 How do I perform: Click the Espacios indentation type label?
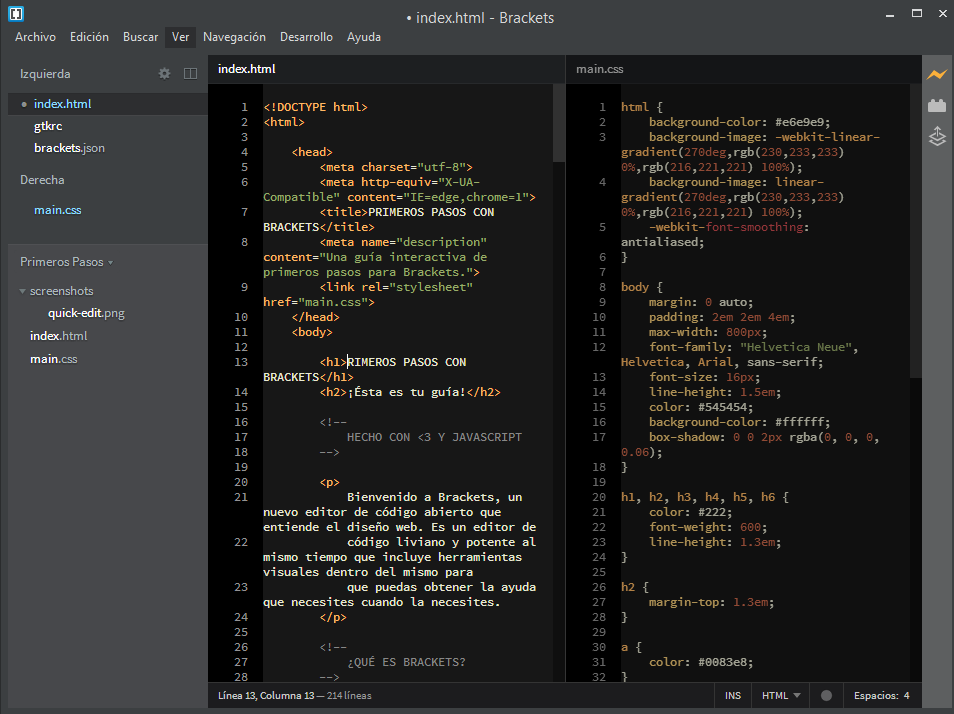pyautogui.click(x=876, y=695)
